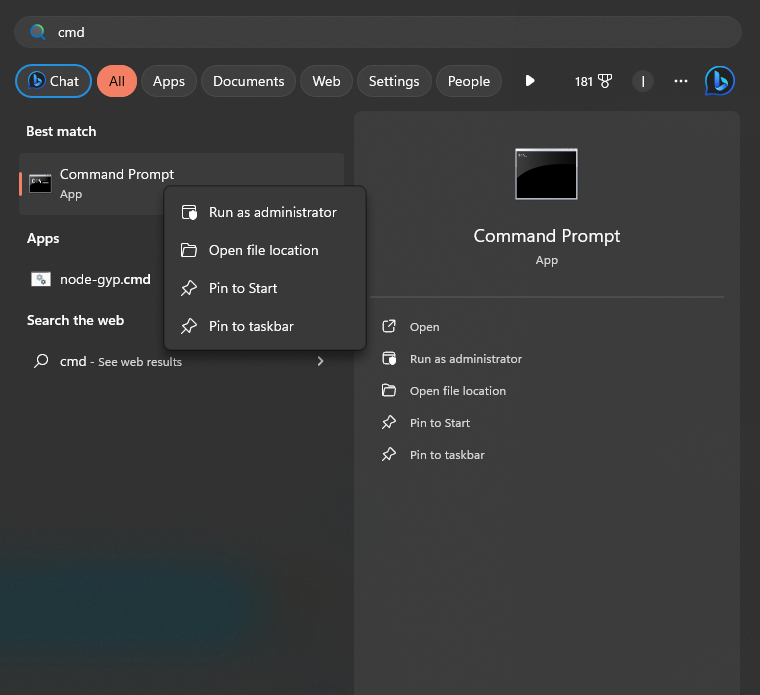
Task: Click the pin icon beside context menu Pin to taskbar
Action: [189, 326]
